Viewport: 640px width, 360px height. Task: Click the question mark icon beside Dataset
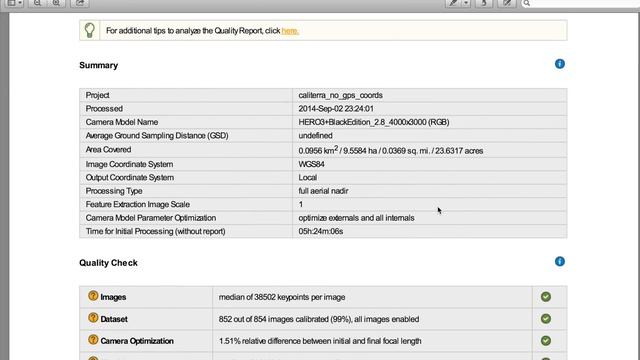[93, 318]
